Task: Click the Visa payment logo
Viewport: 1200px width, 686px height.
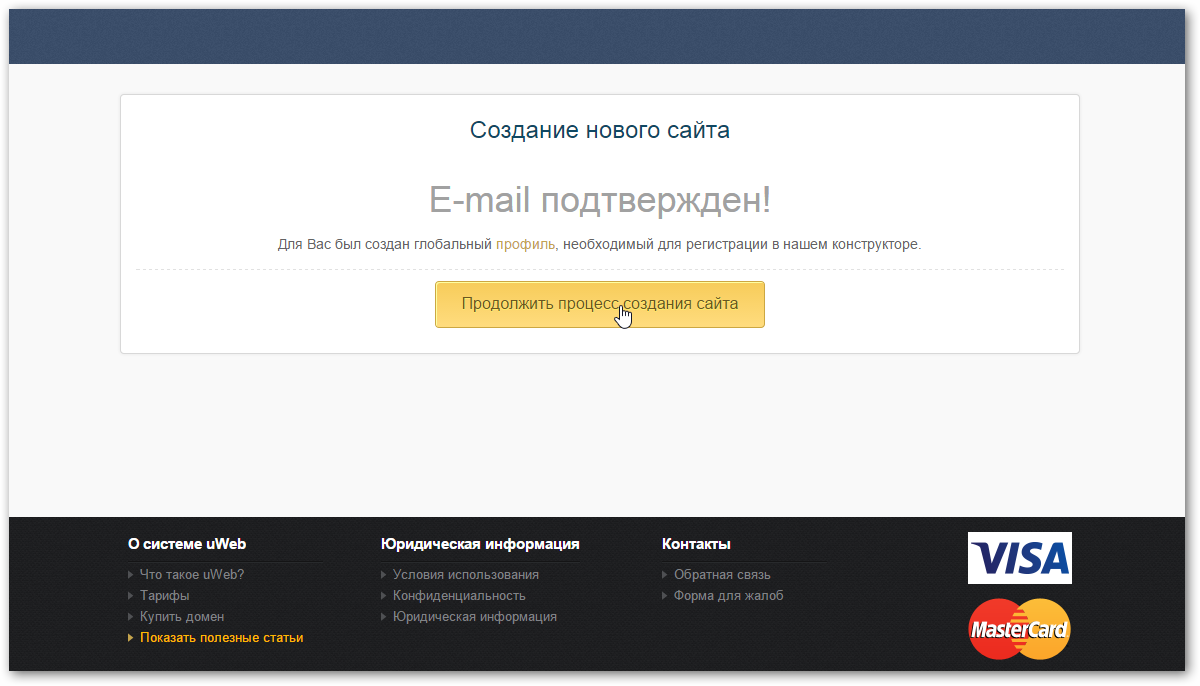Action: pos(1019,558)
